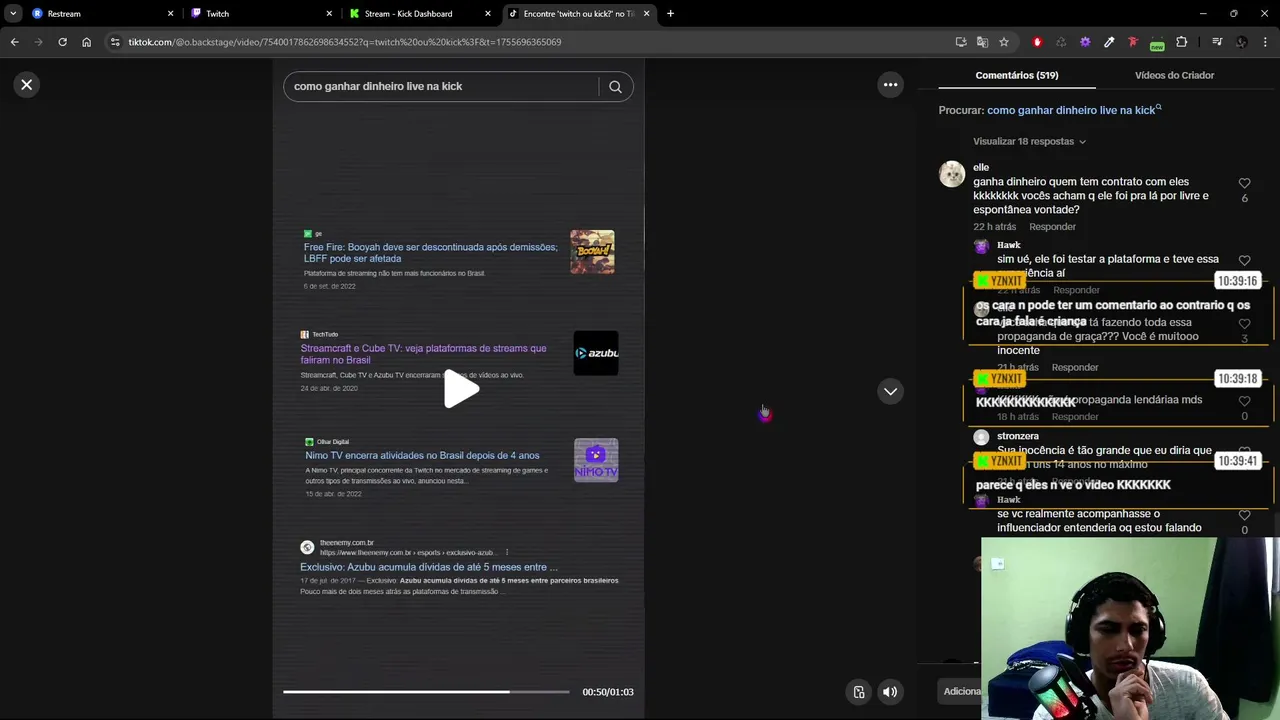Like the comment by elle
The image size is (1280, 720).
coord(1244,183)
